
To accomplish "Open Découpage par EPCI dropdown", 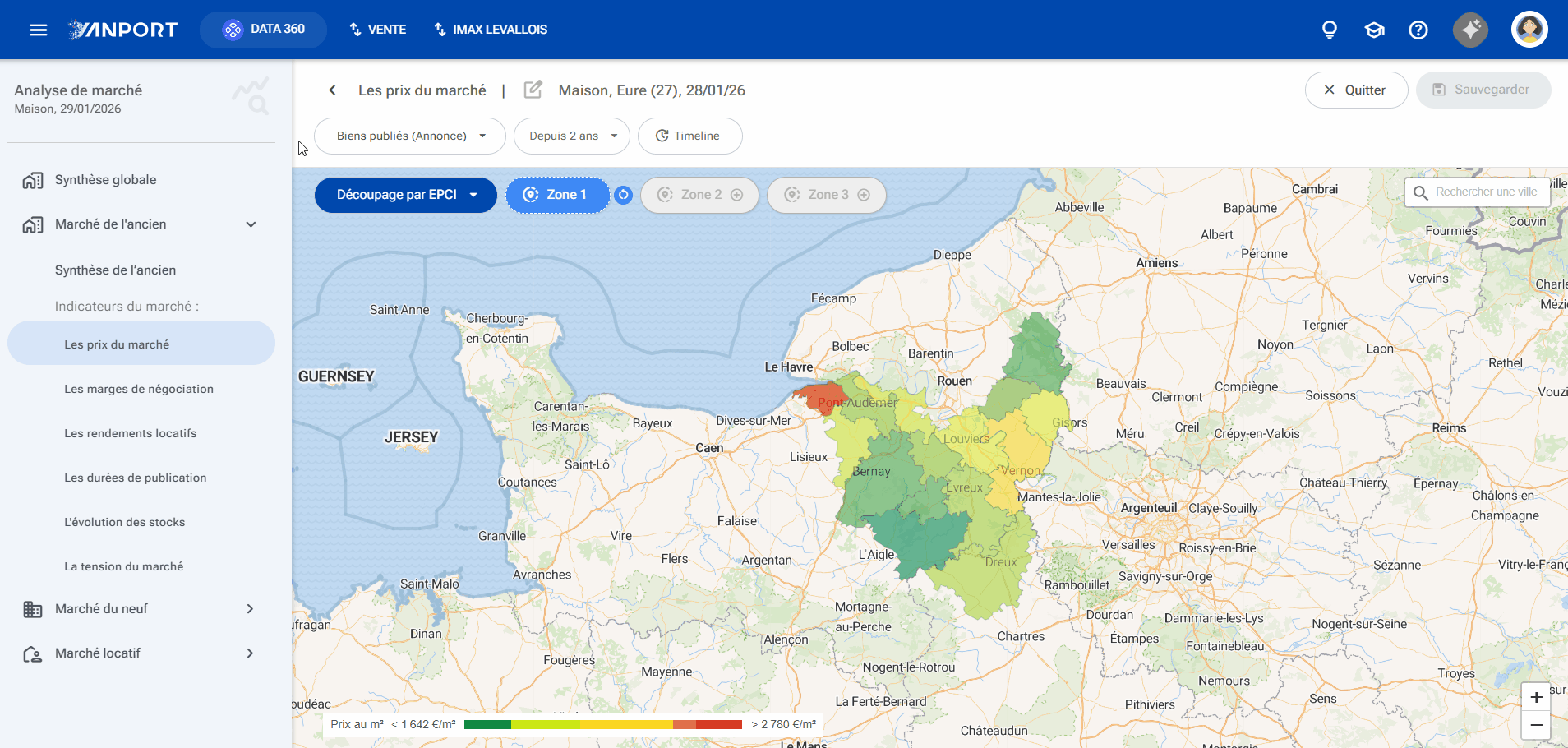I will pyautogui.click(x=406, y=195).
